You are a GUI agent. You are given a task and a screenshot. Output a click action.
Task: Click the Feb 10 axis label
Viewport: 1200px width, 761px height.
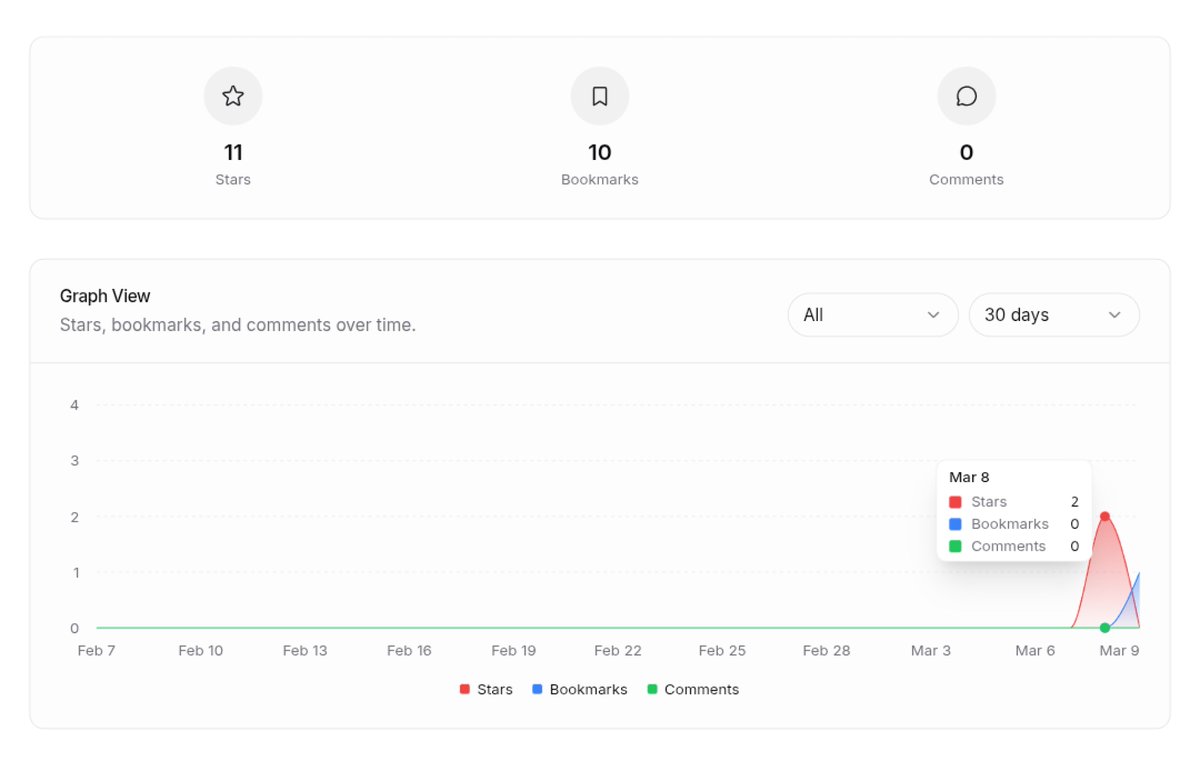[x=201, y=650]
